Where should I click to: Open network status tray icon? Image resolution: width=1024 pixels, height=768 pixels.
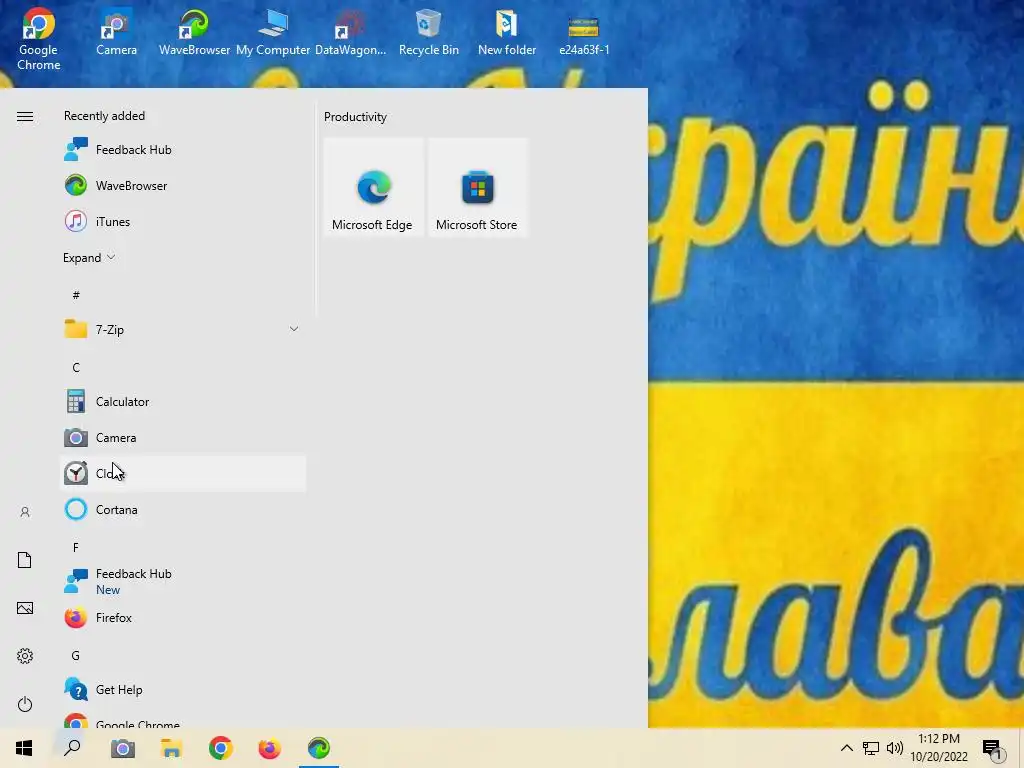pos(871,748)
